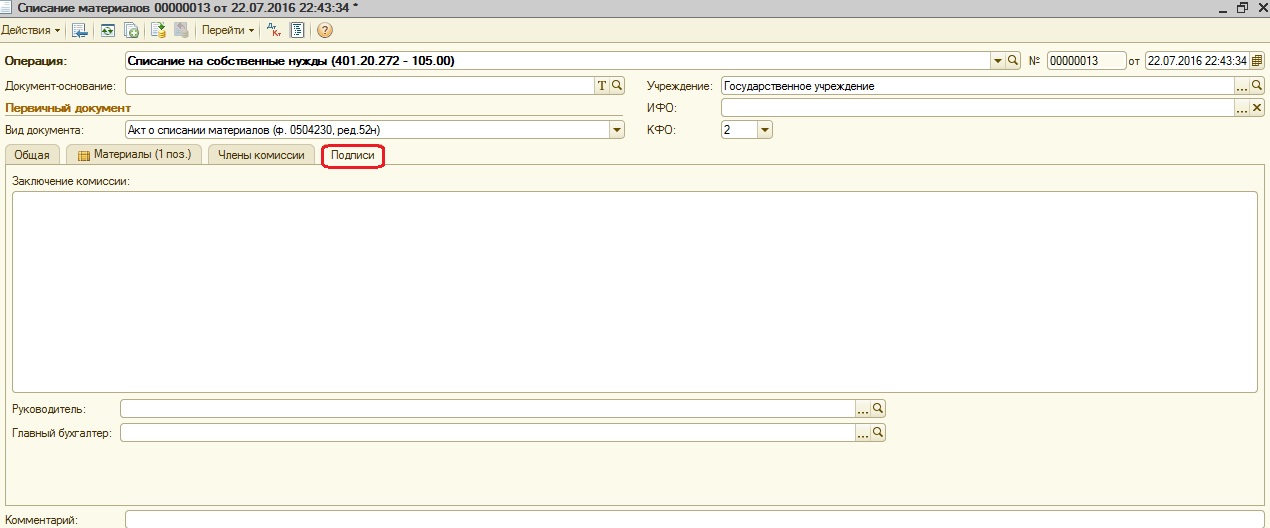Open the Операция field magnifier lookup

click(1012, 61)
